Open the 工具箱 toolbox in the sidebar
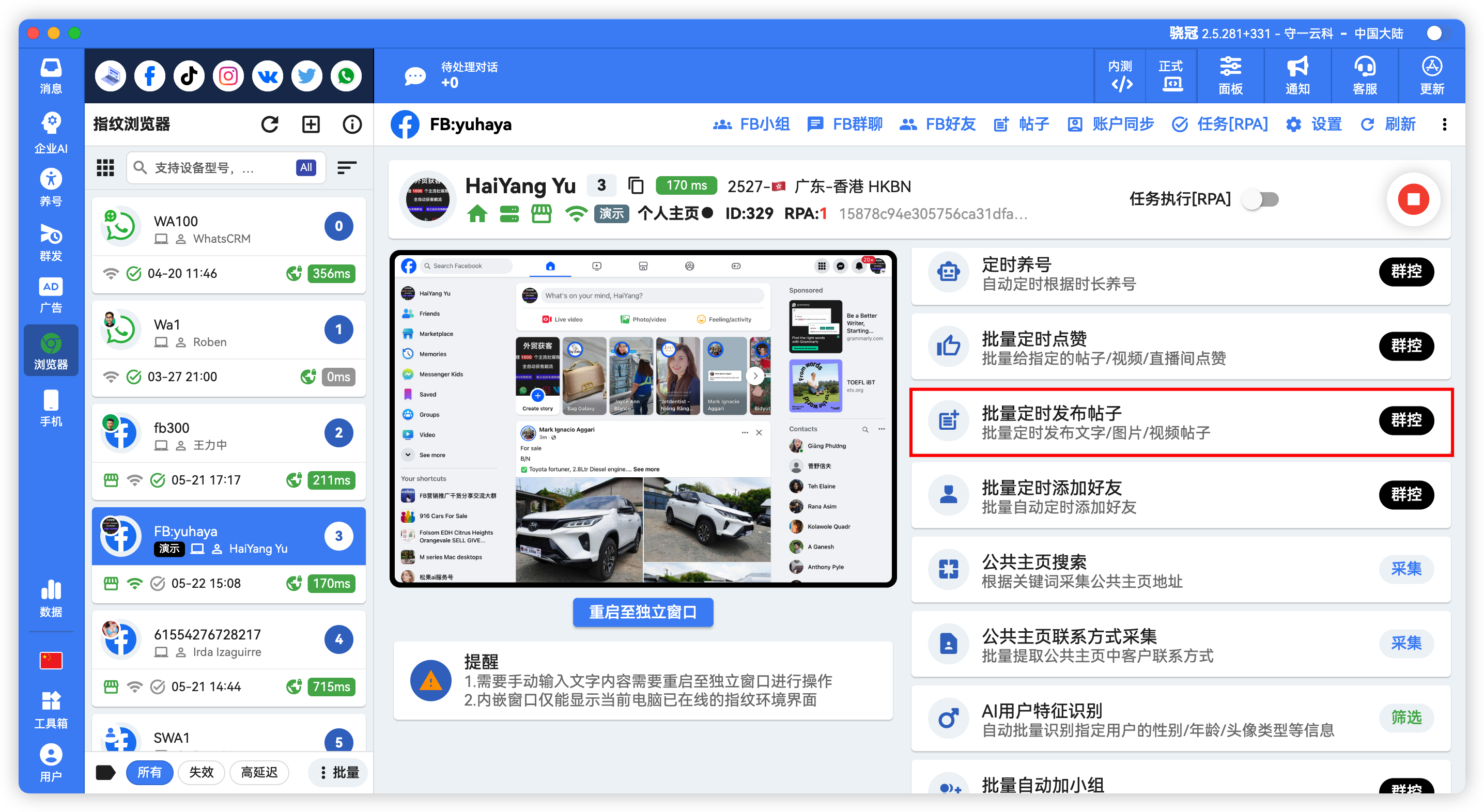The width and height of the screenshot is (1484, 812). pyautogui.click(x=51, y=707)
